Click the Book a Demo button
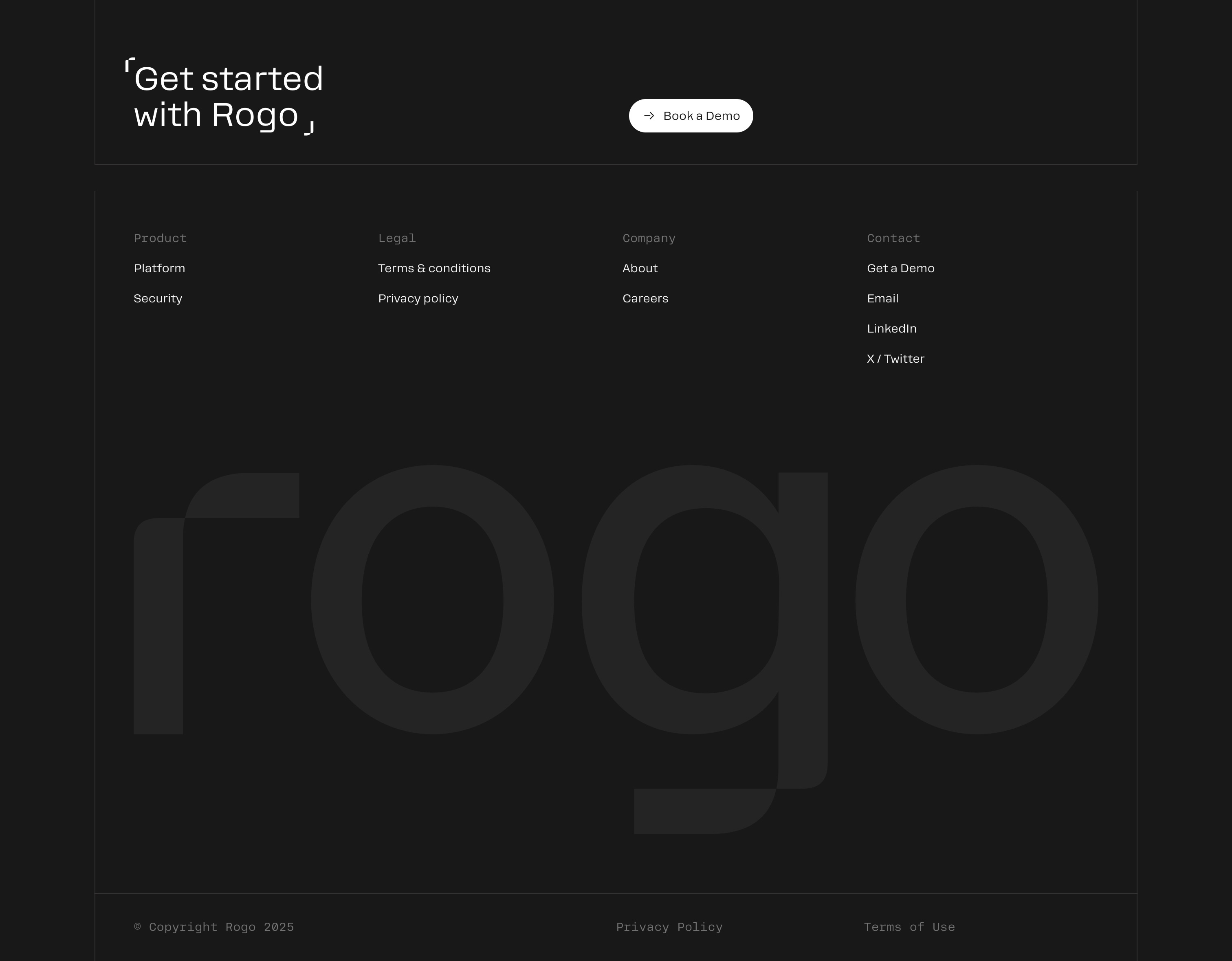 (x=691, y=116)
